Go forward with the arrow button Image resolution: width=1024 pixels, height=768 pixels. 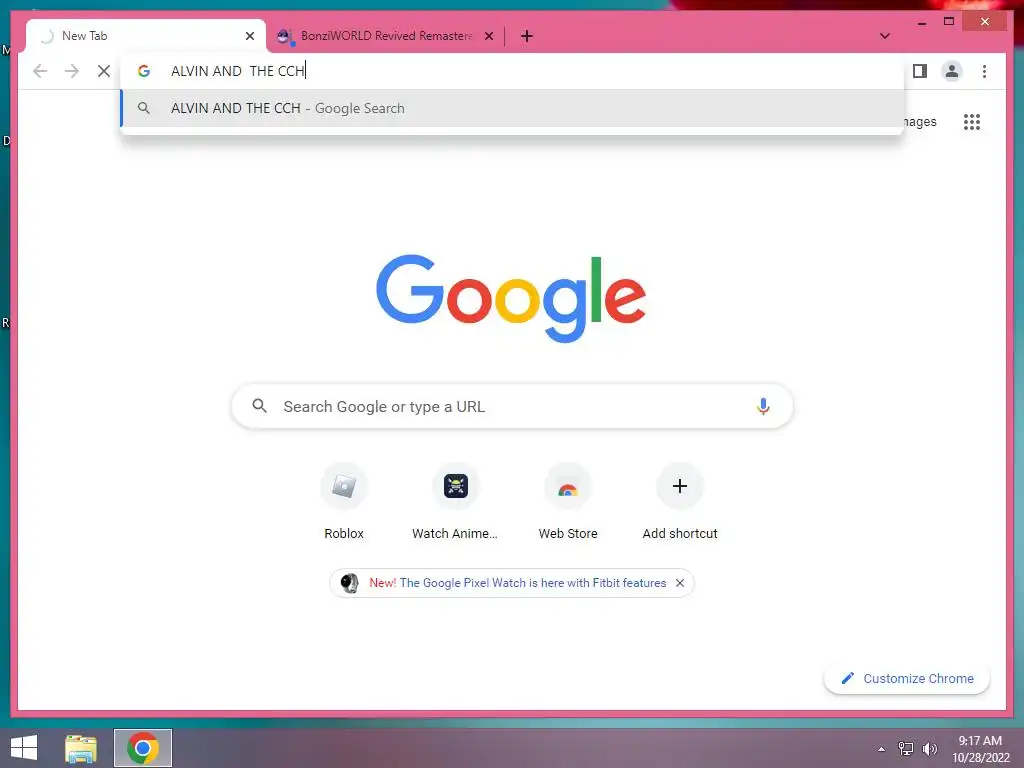click(x=72, y=71)
